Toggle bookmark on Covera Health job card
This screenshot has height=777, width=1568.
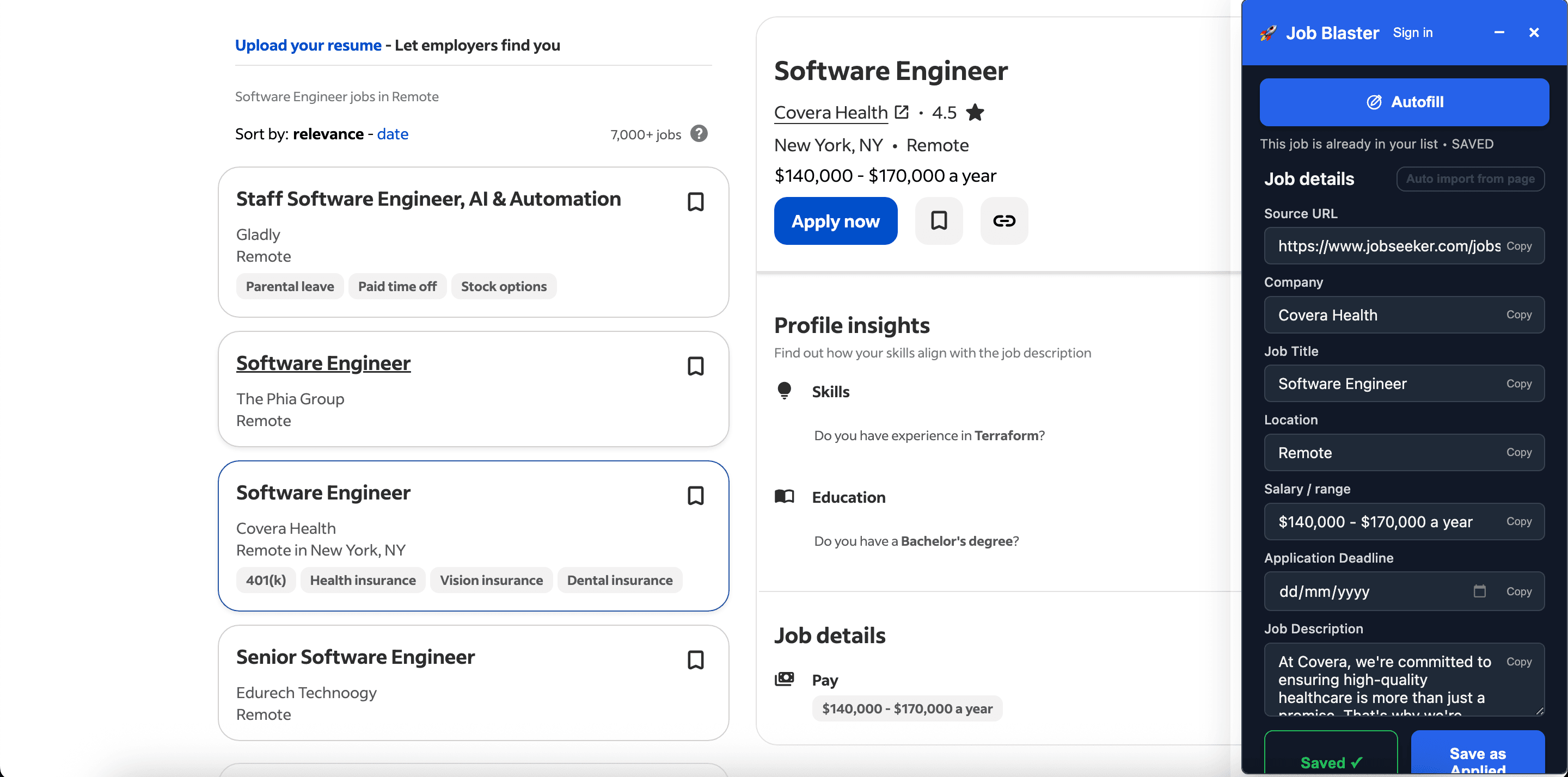click(695, 496)
